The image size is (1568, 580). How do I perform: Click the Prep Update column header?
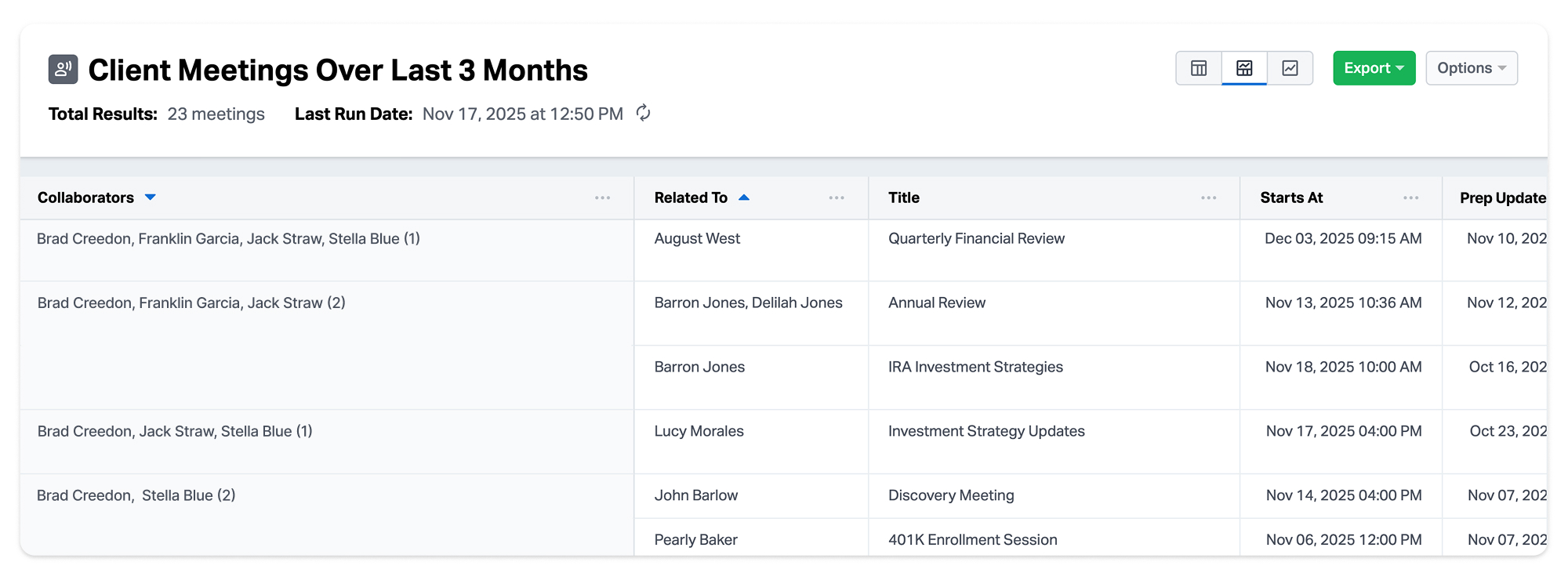pyautogui.click(x=1502, y=198)
